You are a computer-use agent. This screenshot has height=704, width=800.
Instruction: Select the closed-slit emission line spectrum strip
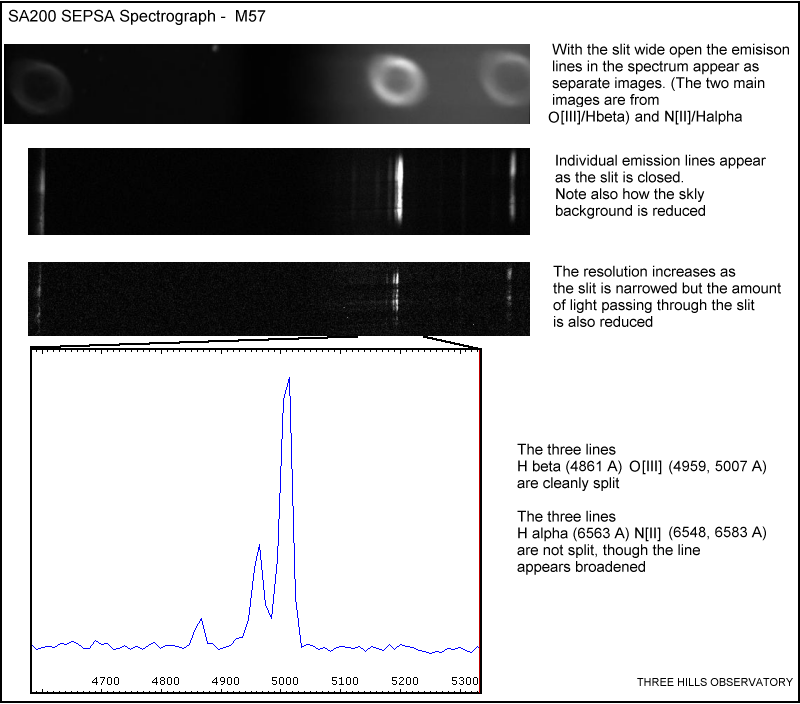[279, 191]
